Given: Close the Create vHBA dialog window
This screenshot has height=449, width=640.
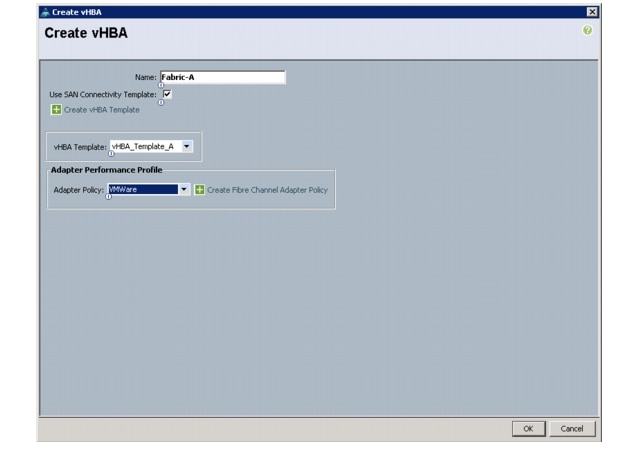Looking at the screenshot, I should tap(592, 12).
